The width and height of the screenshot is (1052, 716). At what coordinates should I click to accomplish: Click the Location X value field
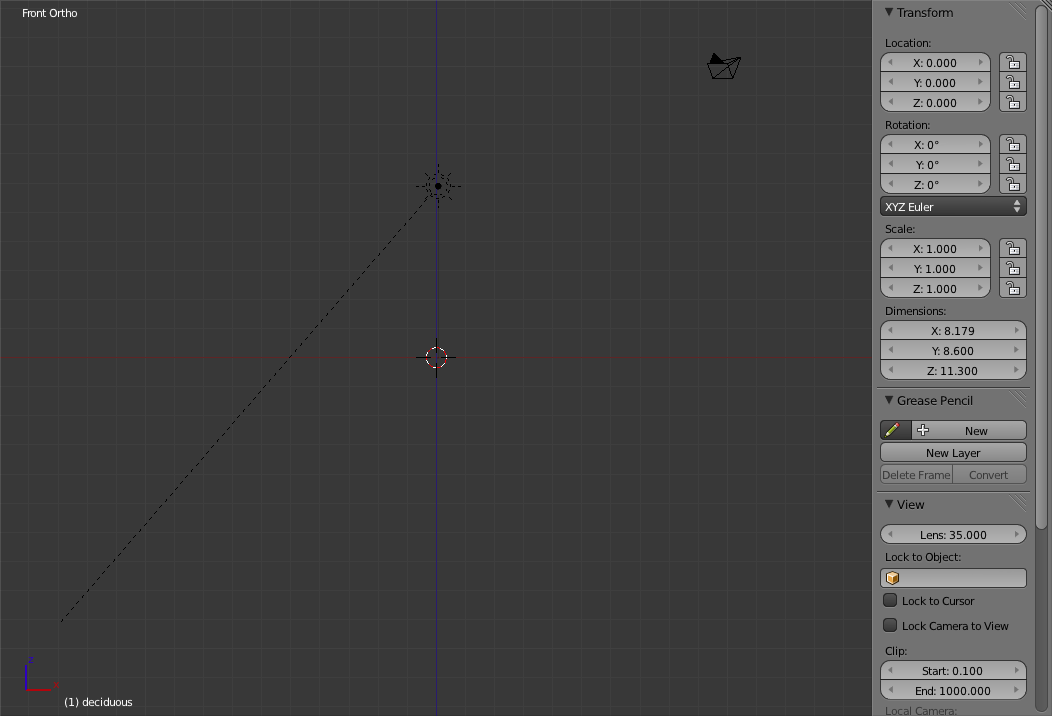(935, 62)
